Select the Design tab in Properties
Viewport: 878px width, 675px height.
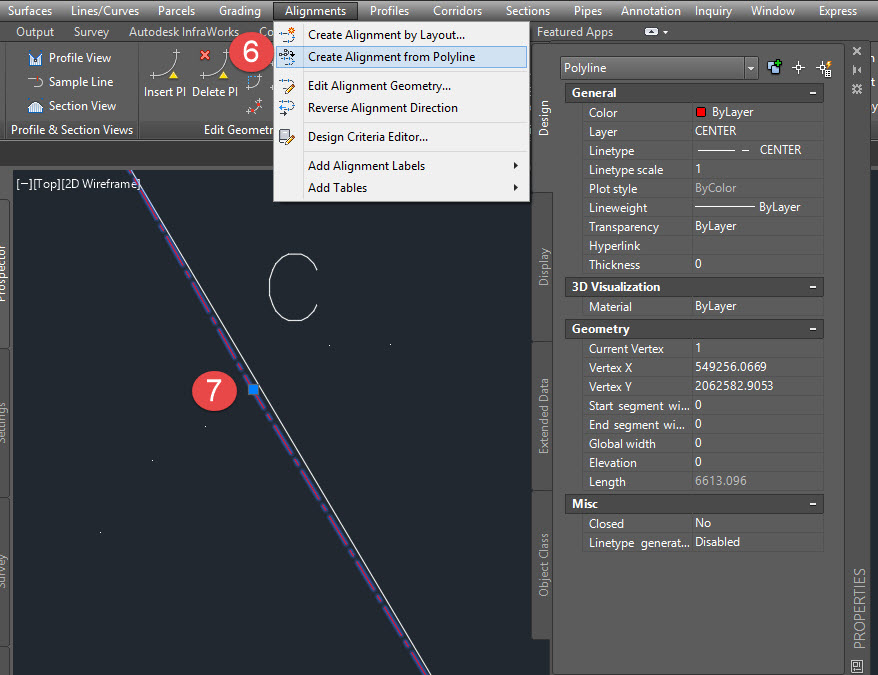[543, 118]
